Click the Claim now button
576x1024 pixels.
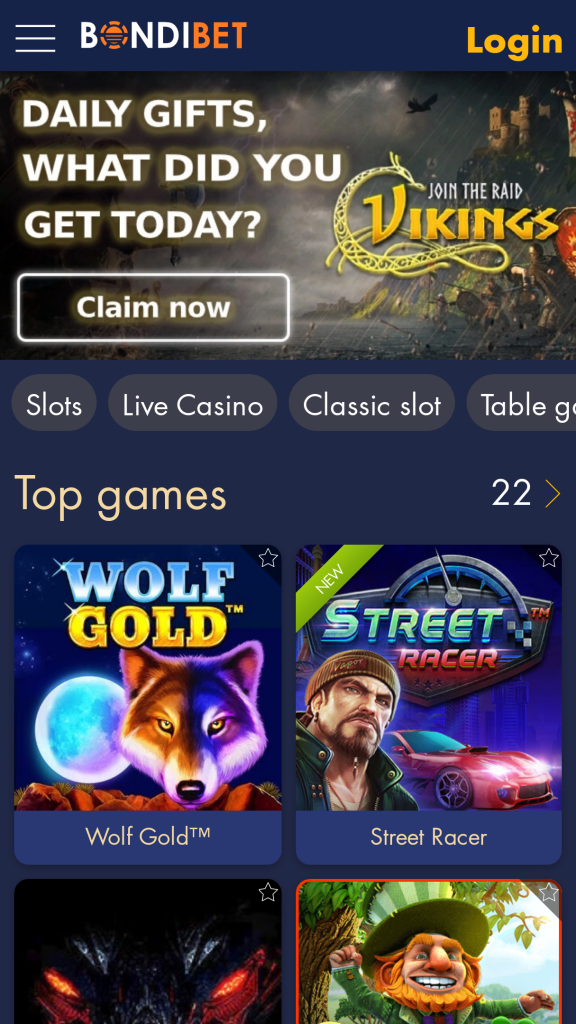(153, 308)
